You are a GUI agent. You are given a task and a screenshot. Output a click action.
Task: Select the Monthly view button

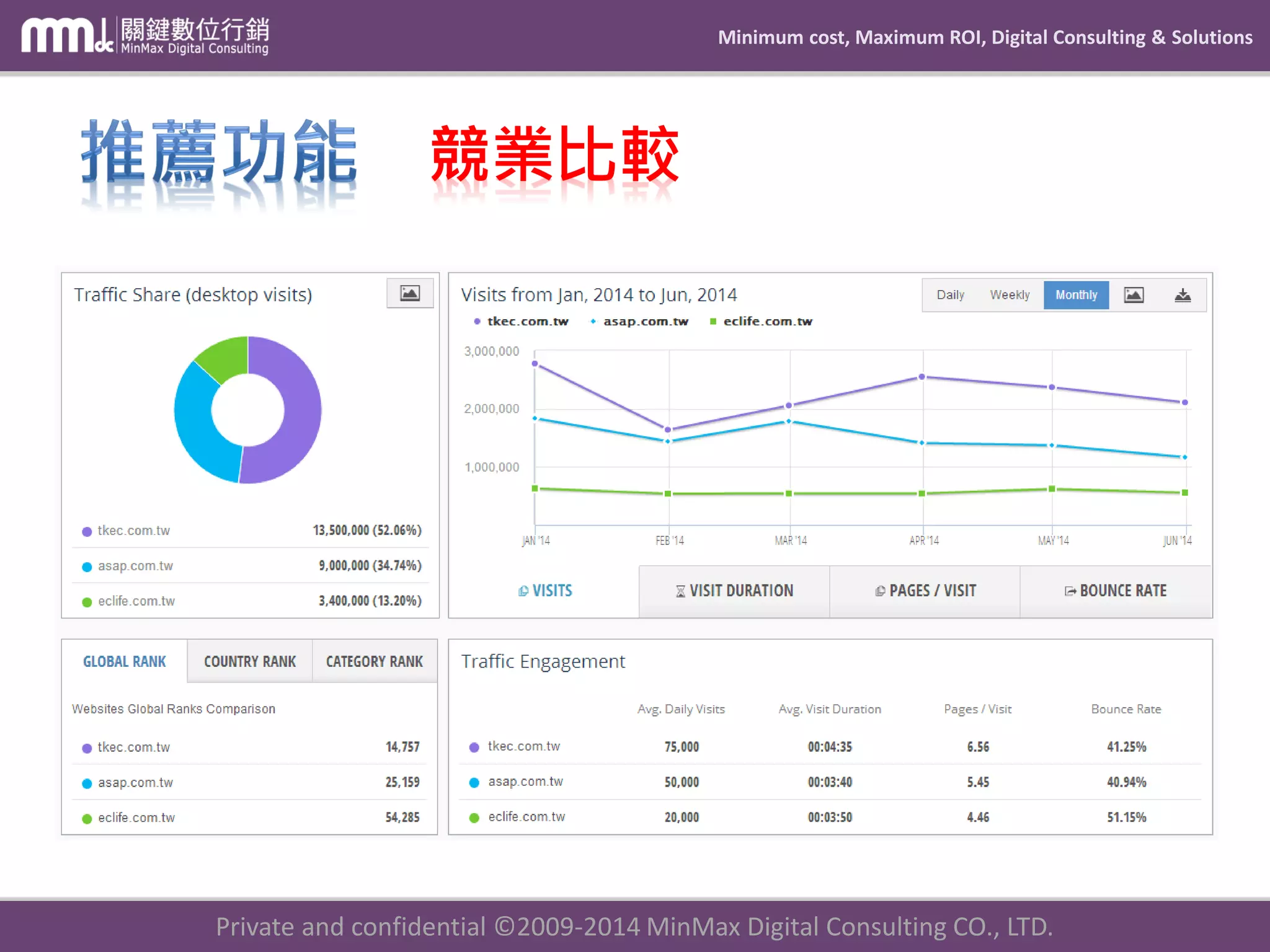point(1076,295)
